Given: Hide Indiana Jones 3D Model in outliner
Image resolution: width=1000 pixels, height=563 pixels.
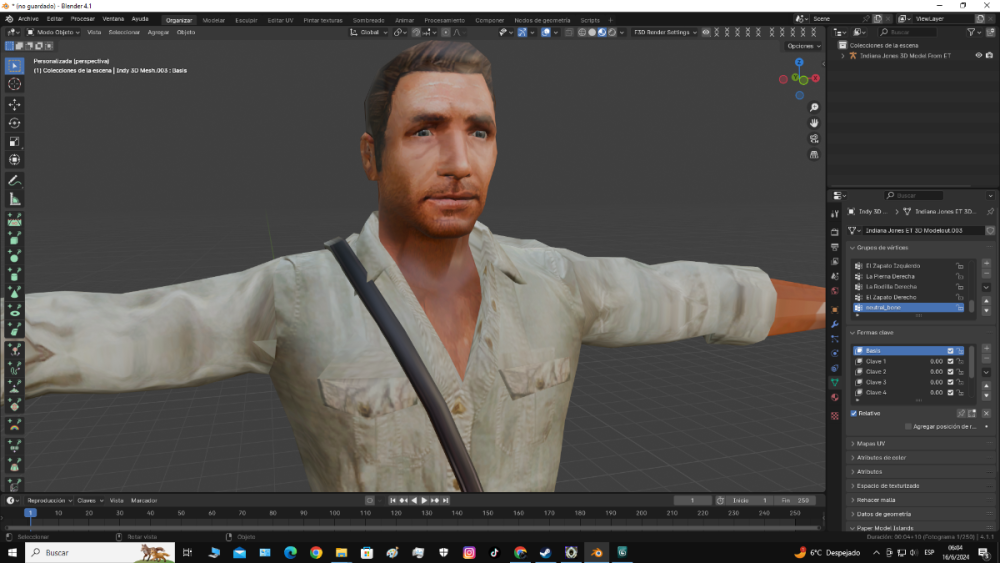Looking at the screenshot, I should (977, 56).
